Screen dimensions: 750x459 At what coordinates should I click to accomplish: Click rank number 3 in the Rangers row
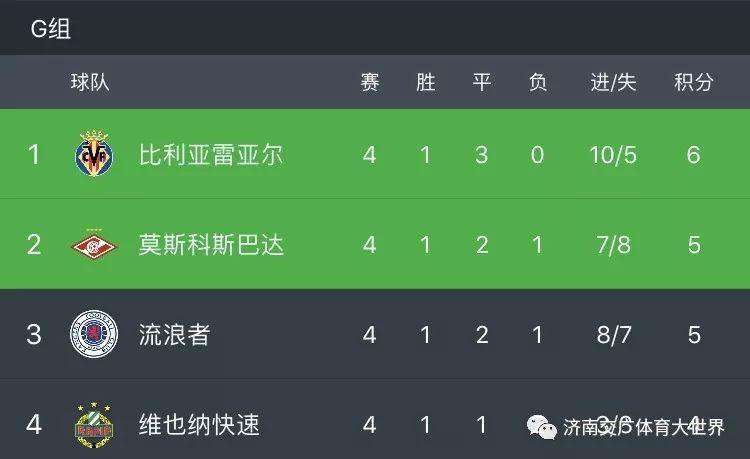[33, 334]
